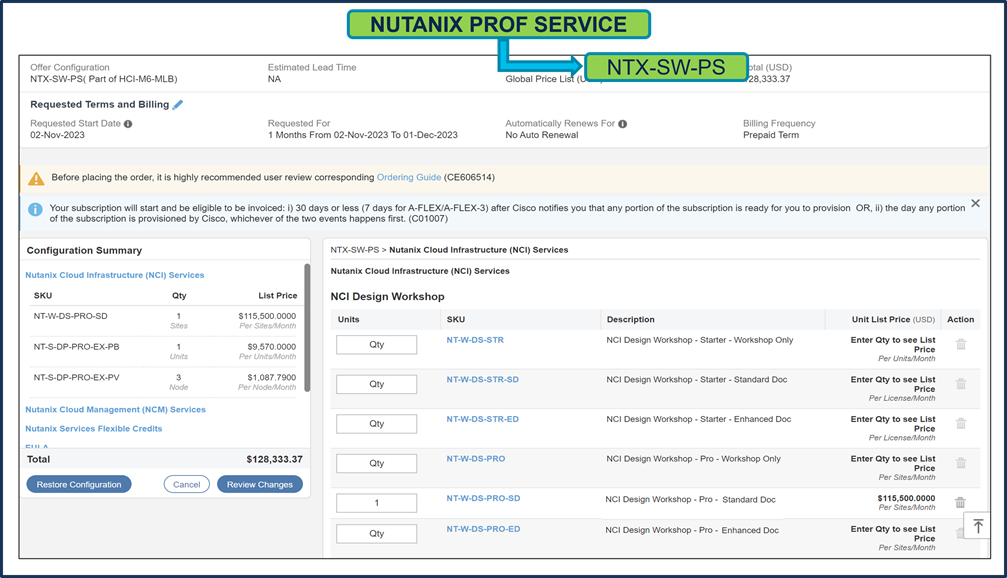Open the NT-W-DS-PRO-SD SKU link
This screenshot has height=578, width=1007.
point(484,498)
